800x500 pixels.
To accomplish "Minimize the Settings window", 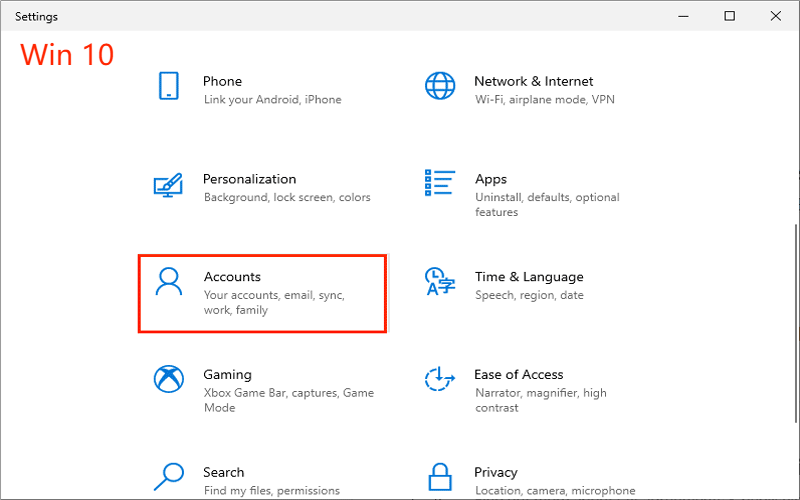I will 683,16.
